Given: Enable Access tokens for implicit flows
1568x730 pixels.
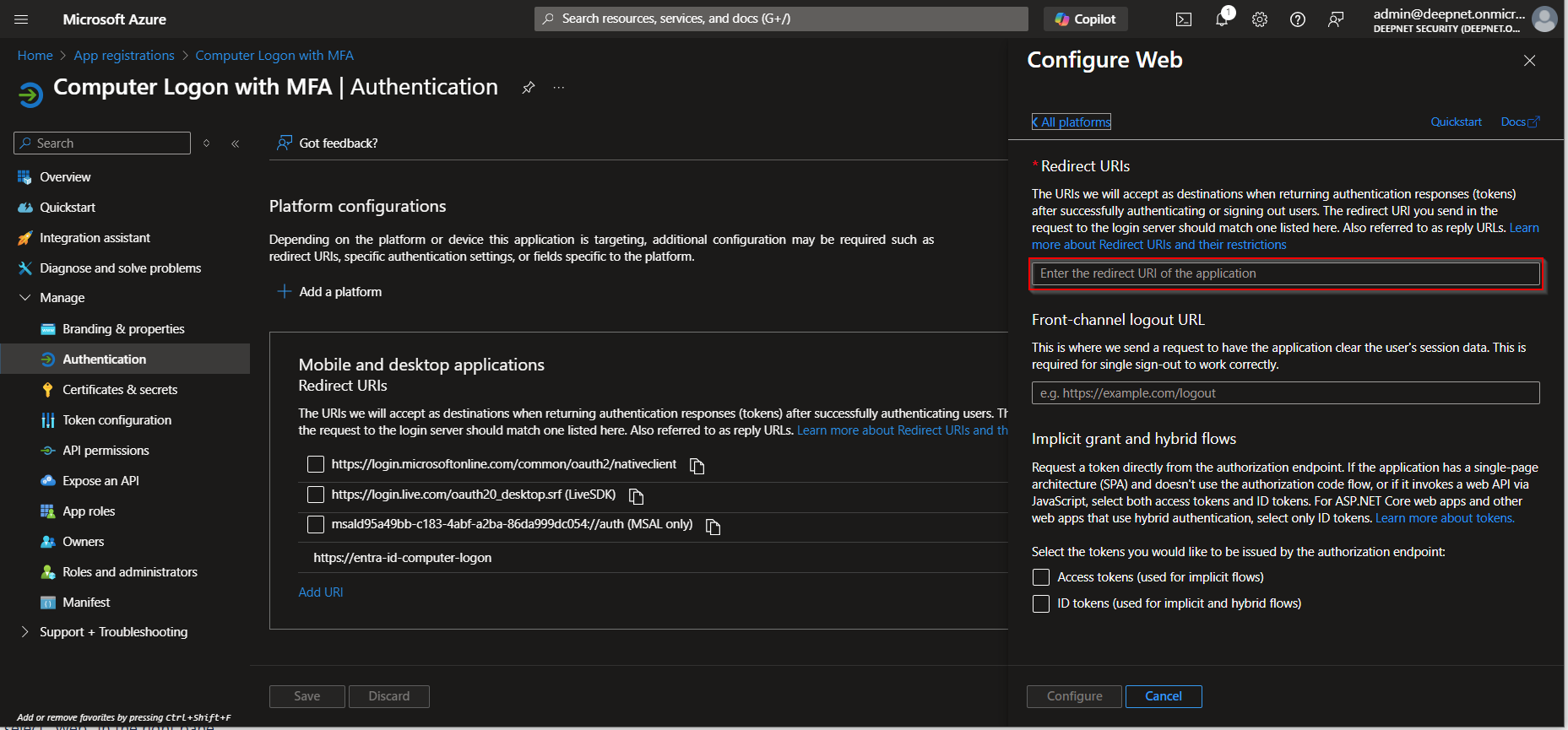Looking at the screenshot, I should tap(1041, 577).
